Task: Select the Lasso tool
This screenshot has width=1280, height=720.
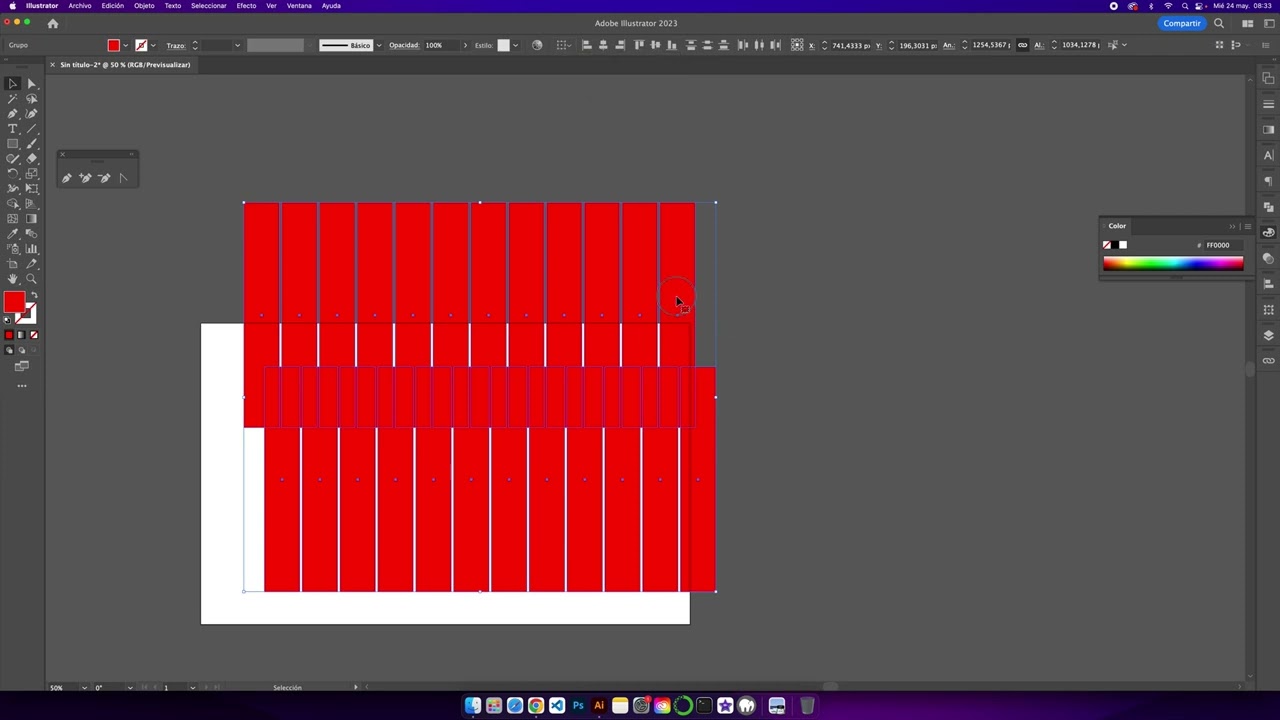Action: (31, 99)
